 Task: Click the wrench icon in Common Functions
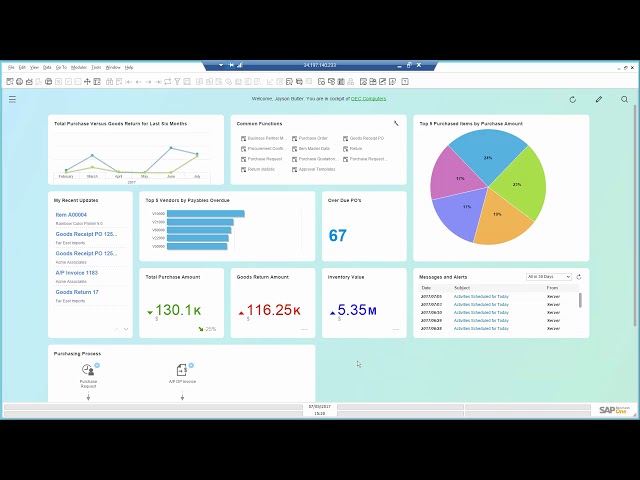396,123
